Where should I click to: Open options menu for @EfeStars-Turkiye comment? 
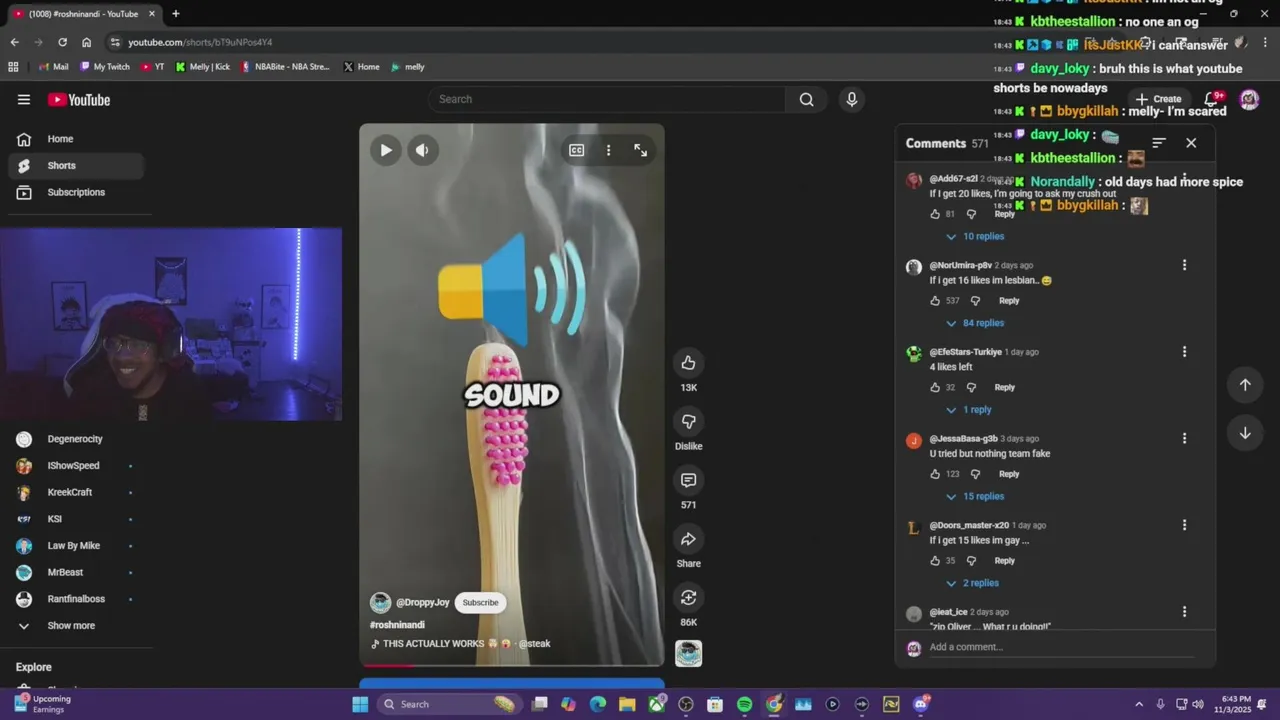coord(1184,352)
